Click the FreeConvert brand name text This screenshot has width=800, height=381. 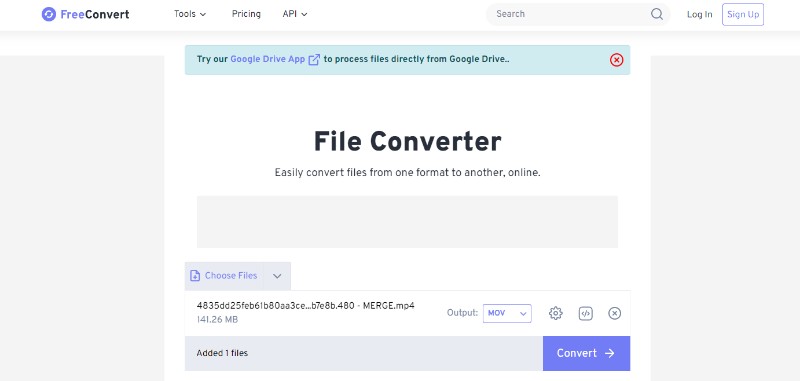[x=94, y=14]
